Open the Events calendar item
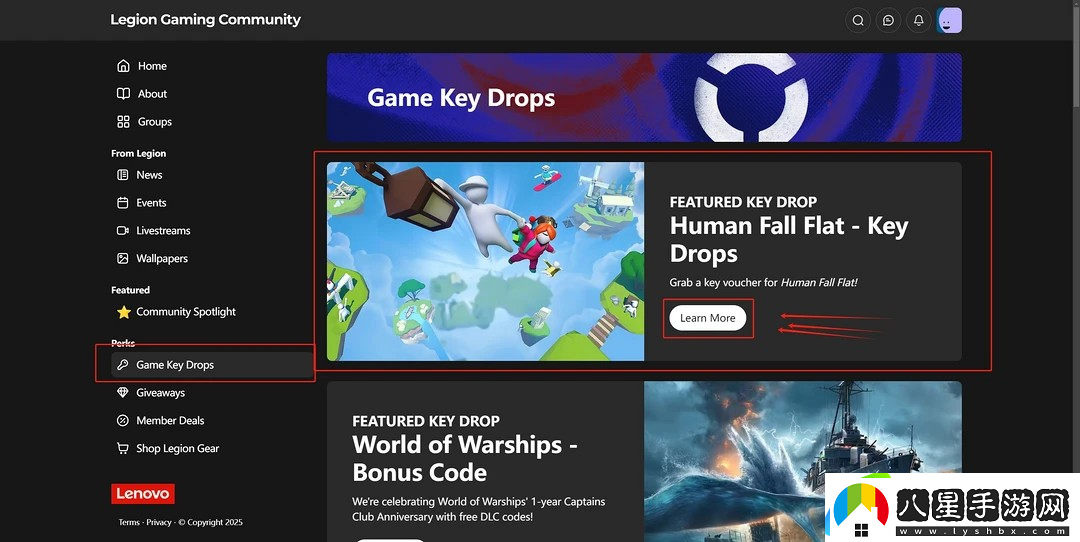Viewport: 1080px width, 542px height. pyautogui.click(x=142, y=202)
